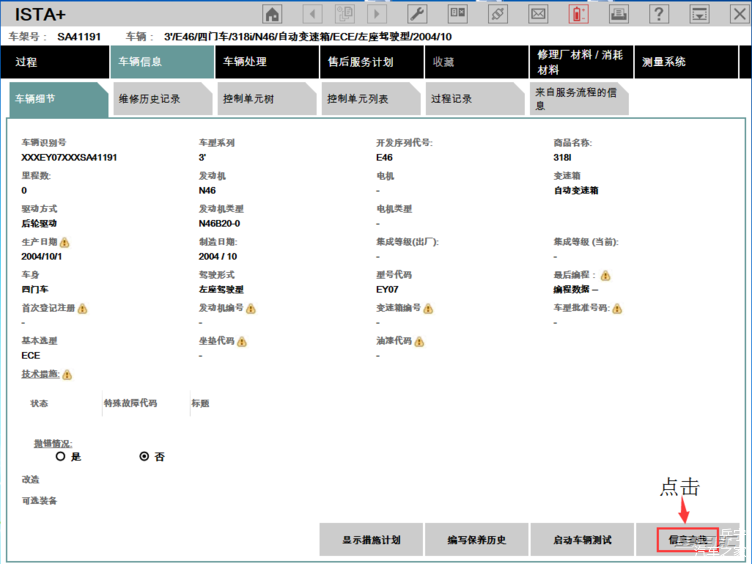Viewport: 752px width, 564px height.
Task: Open the 收藏 main menu
Action: (x=476, y=62)
